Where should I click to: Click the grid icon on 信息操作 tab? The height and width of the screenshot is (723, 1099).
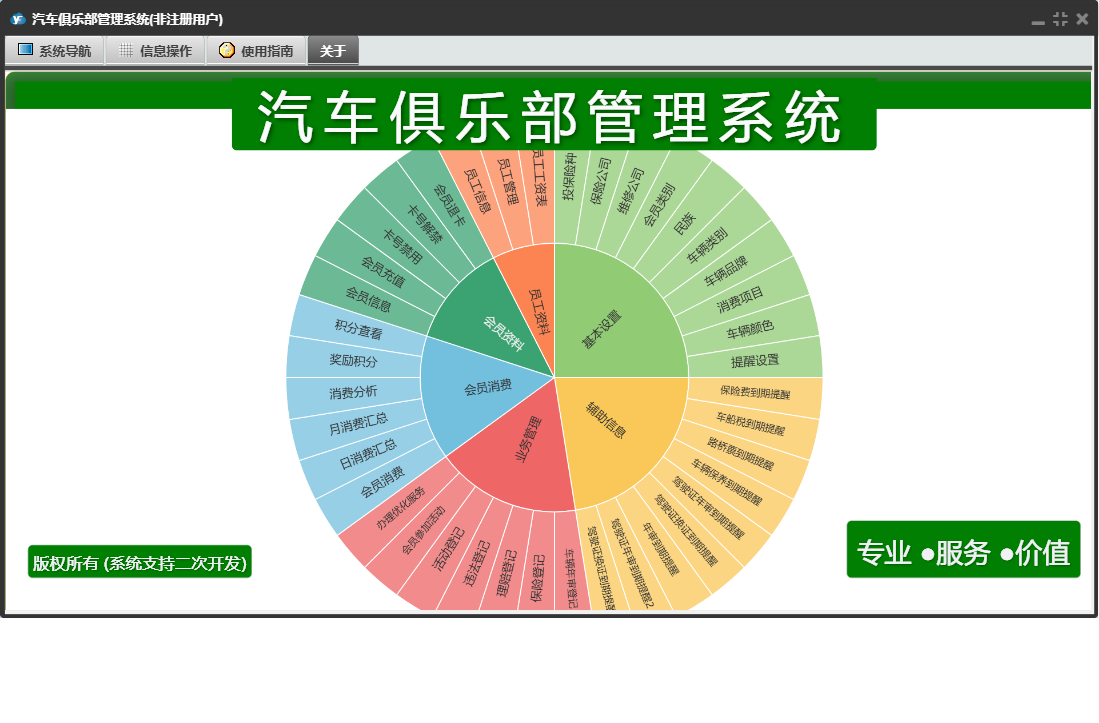(125, 50)
